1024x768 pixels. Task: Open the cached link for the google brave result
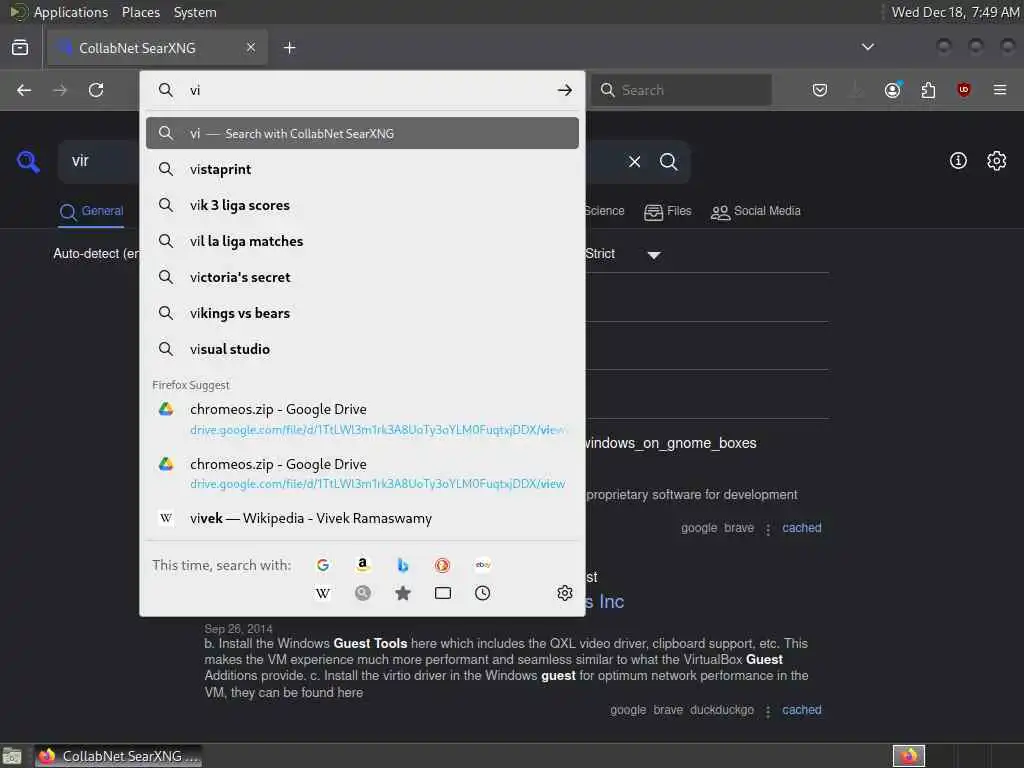(802, 528)
